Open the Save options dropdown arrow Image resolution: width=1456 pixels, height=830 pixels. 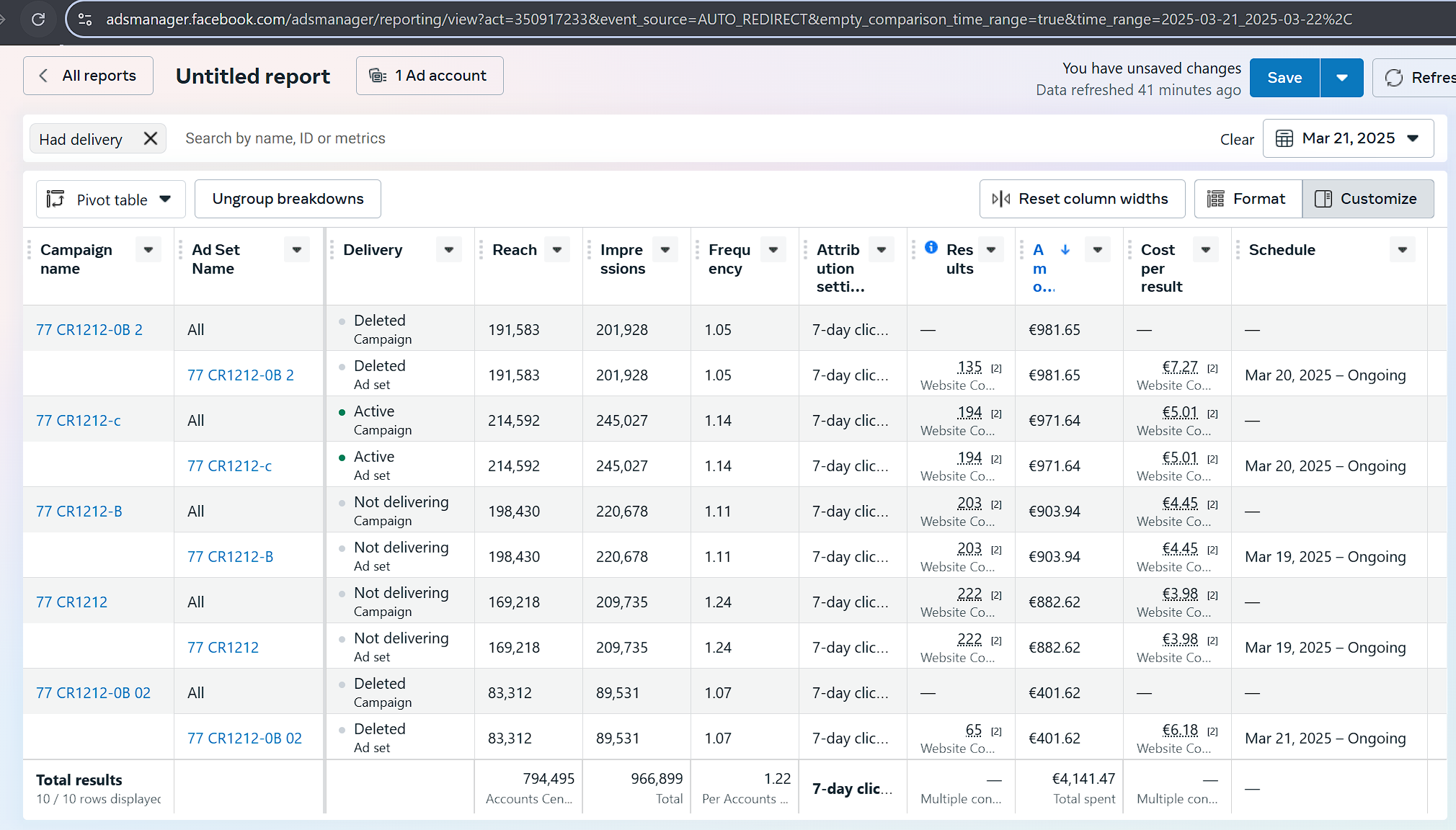1341,78
